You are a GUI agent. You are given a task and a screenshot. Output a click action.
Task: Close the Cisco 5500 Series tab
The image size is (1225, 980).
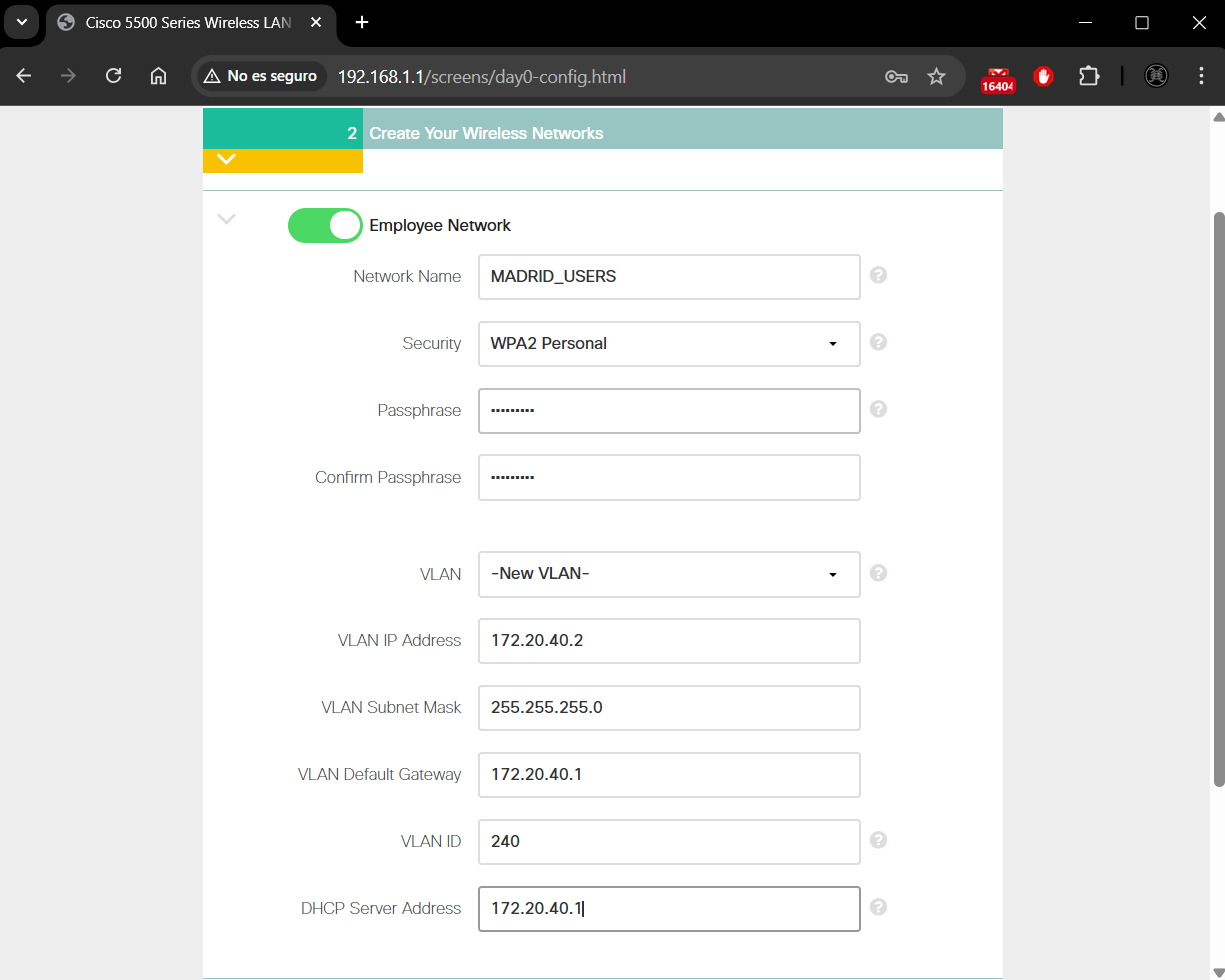point(315,23)
